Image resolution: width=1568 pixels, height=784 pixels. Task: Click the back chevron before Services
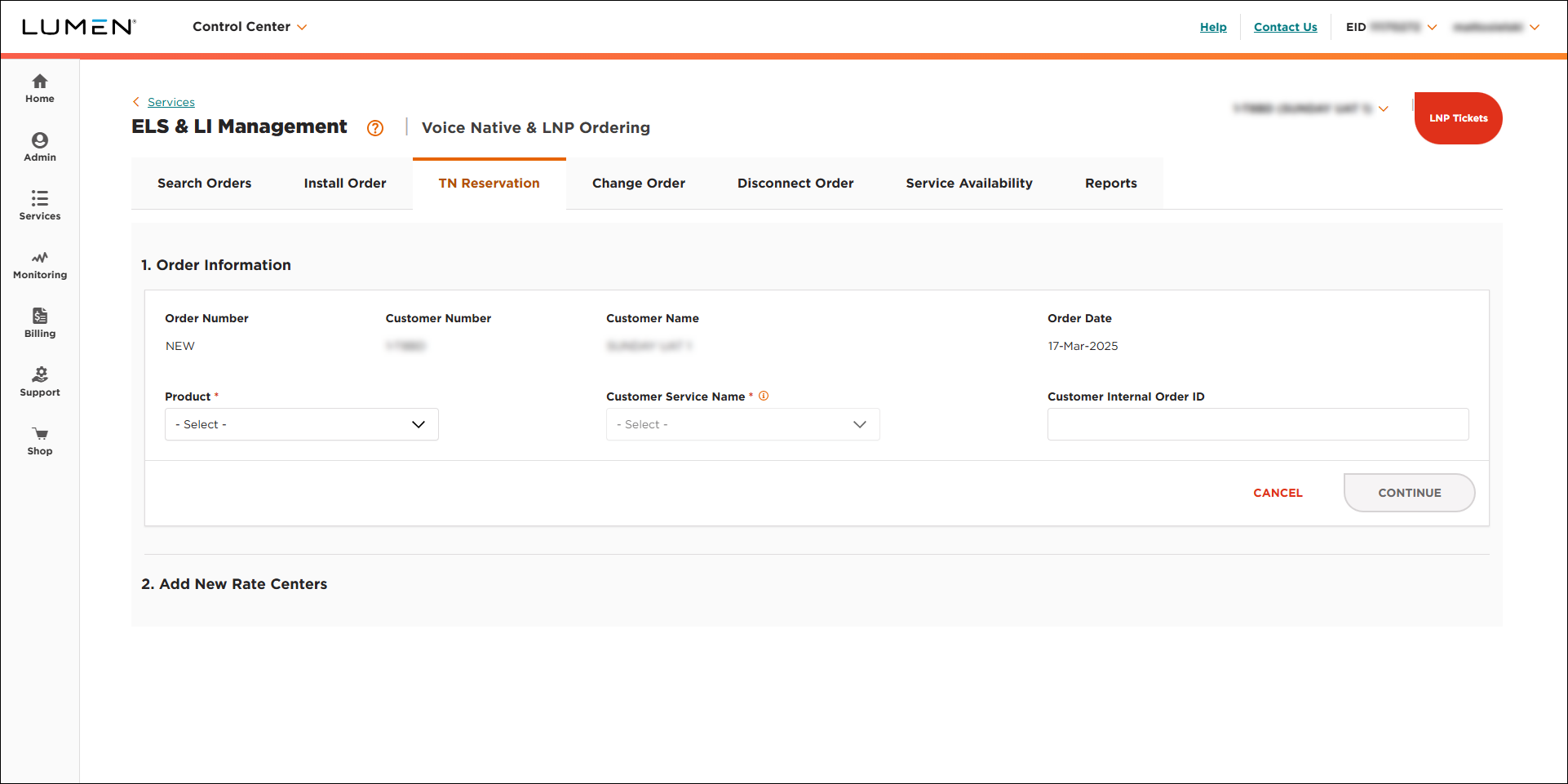point(136,102)
